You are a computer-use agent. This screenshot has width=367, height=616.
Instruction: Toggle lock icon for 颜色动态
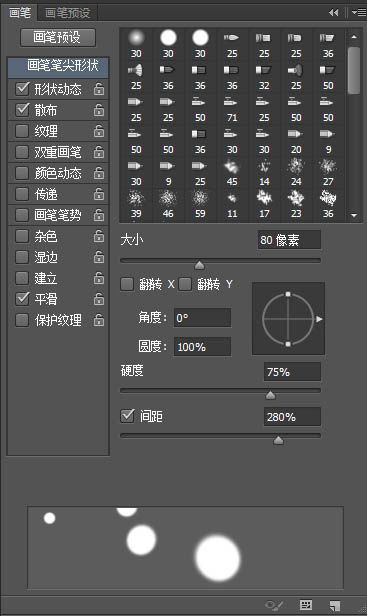click(x=99, y=173)
